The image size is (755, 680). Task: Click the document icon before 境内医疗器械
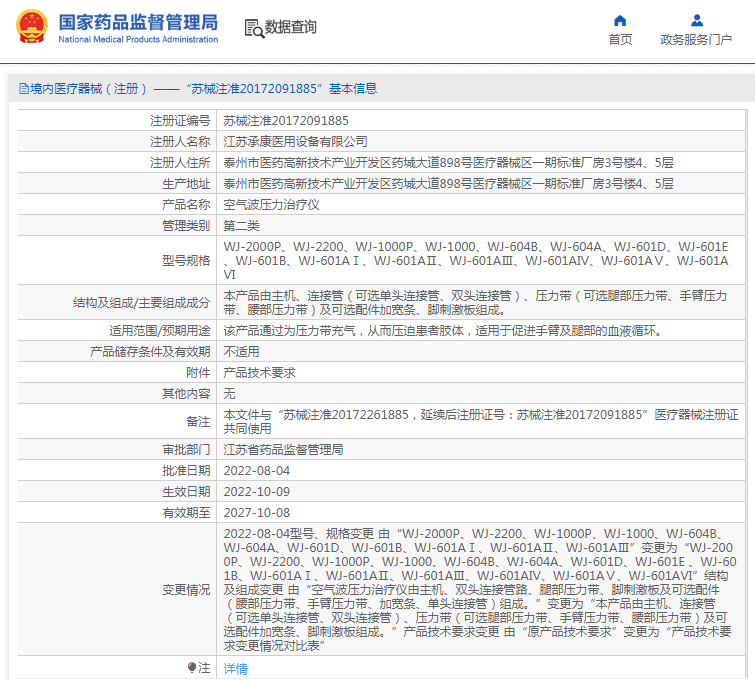point(24,89)
